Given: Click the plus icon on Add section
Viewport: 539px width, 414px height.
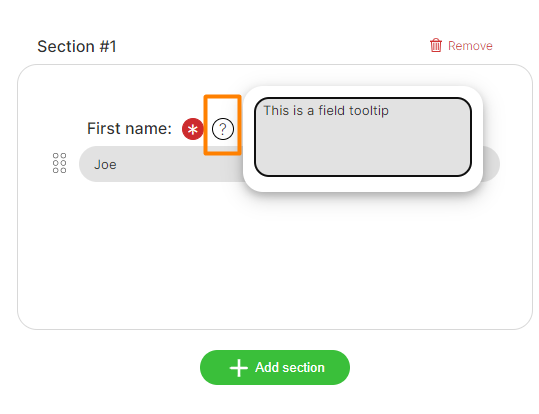Looking at the screenshot, I should 239,368.
